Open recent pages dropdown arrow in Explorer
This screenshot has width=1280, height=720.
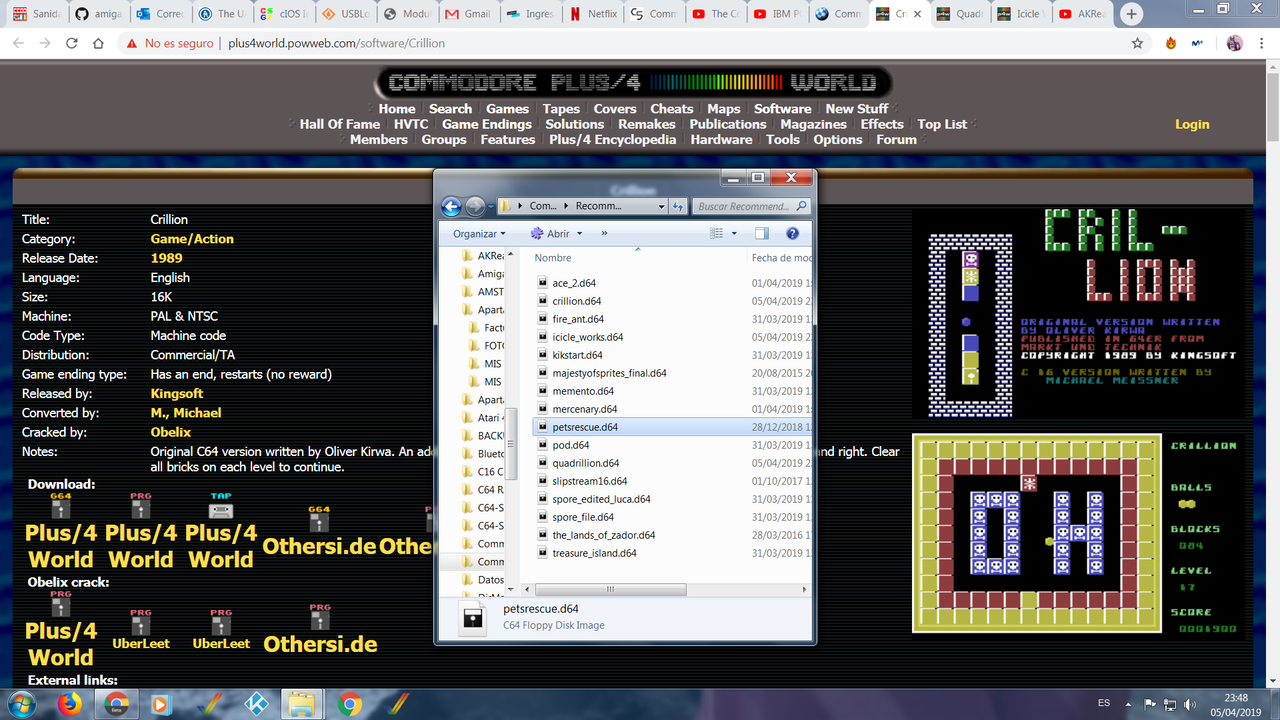tap(491, 207)
